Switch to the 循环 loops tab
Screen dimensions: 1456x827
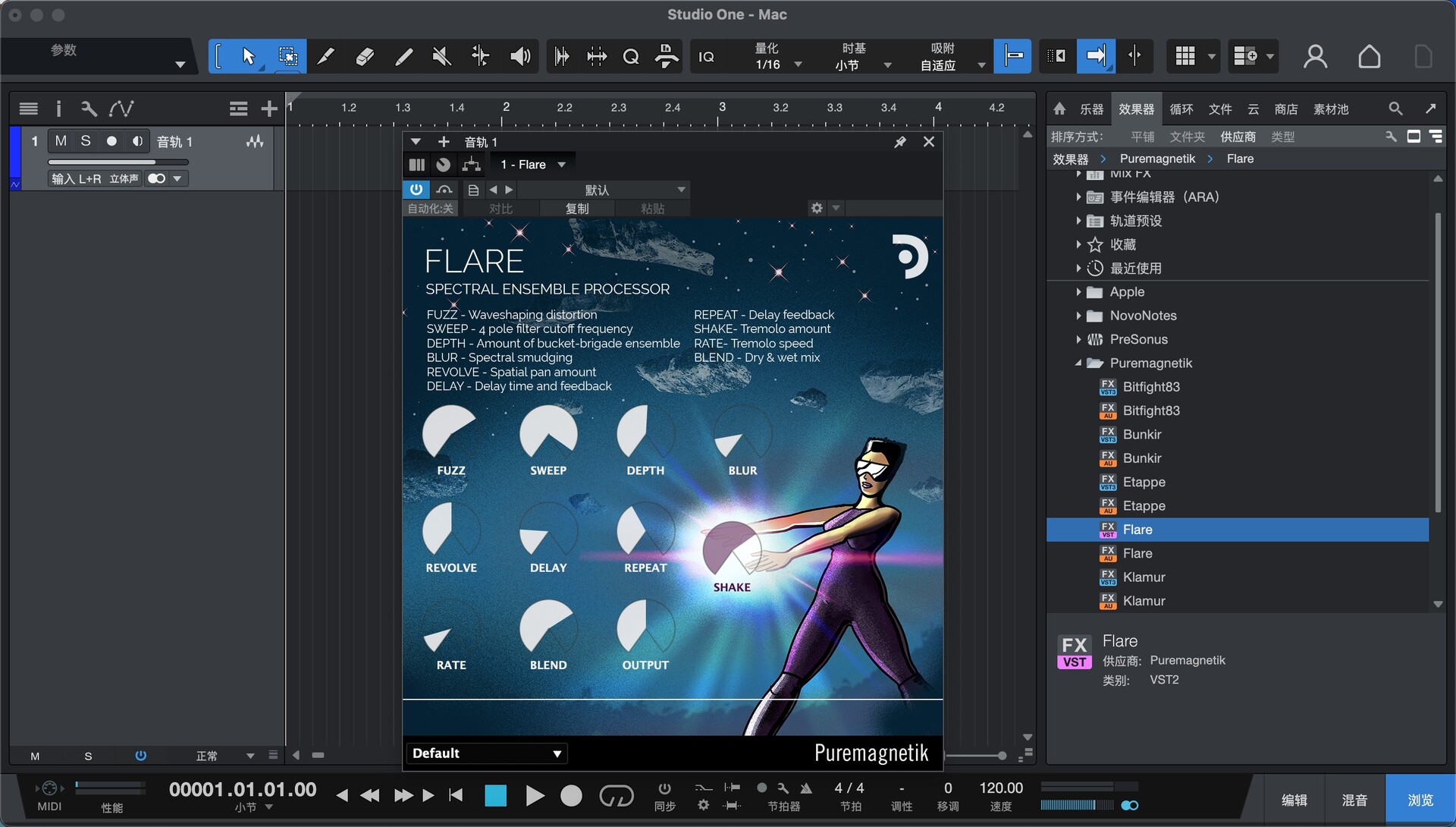1181,109
